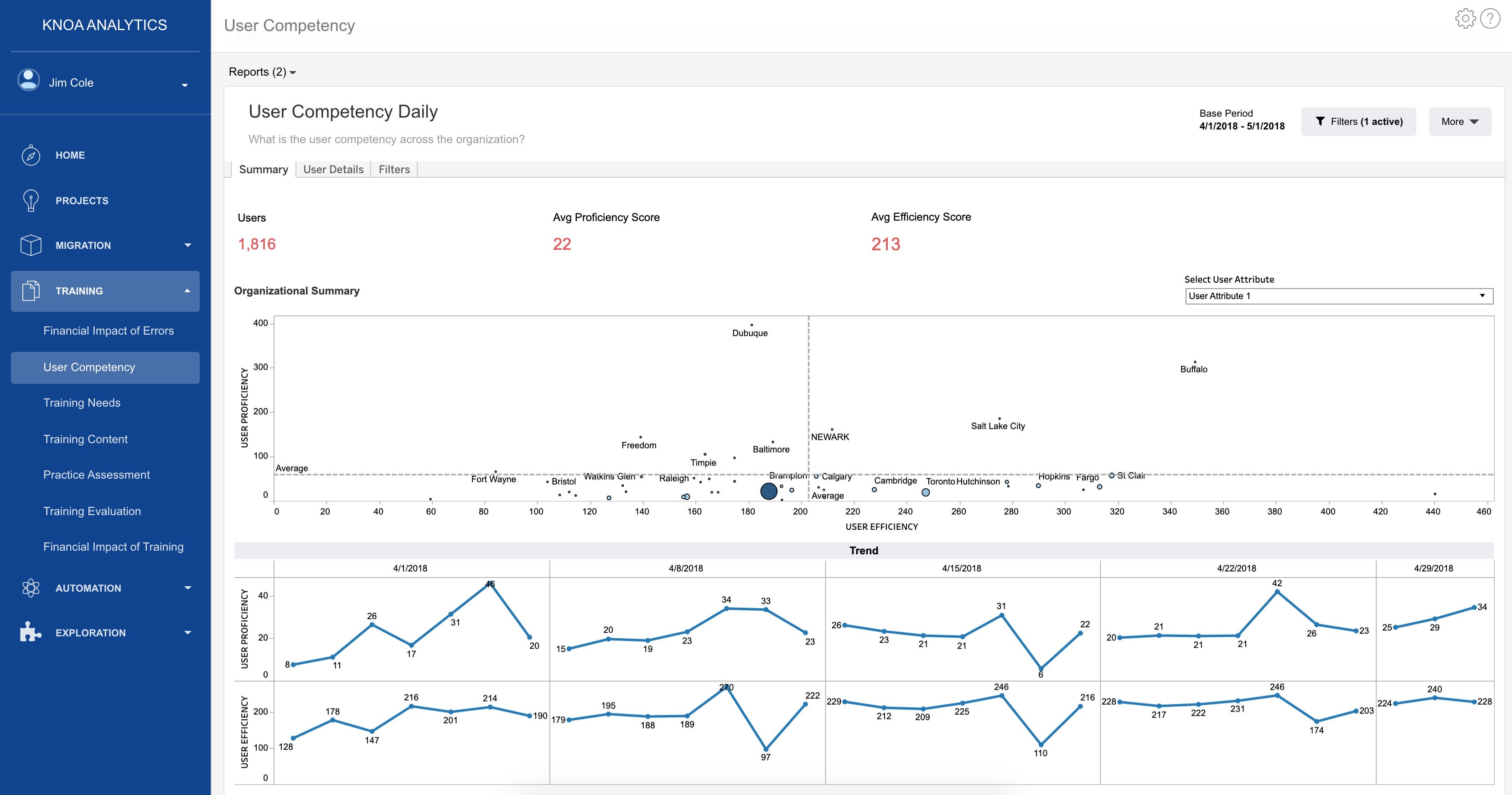
Task: Click the Filters (1 active) button
Action: [x=1358, y=122]
